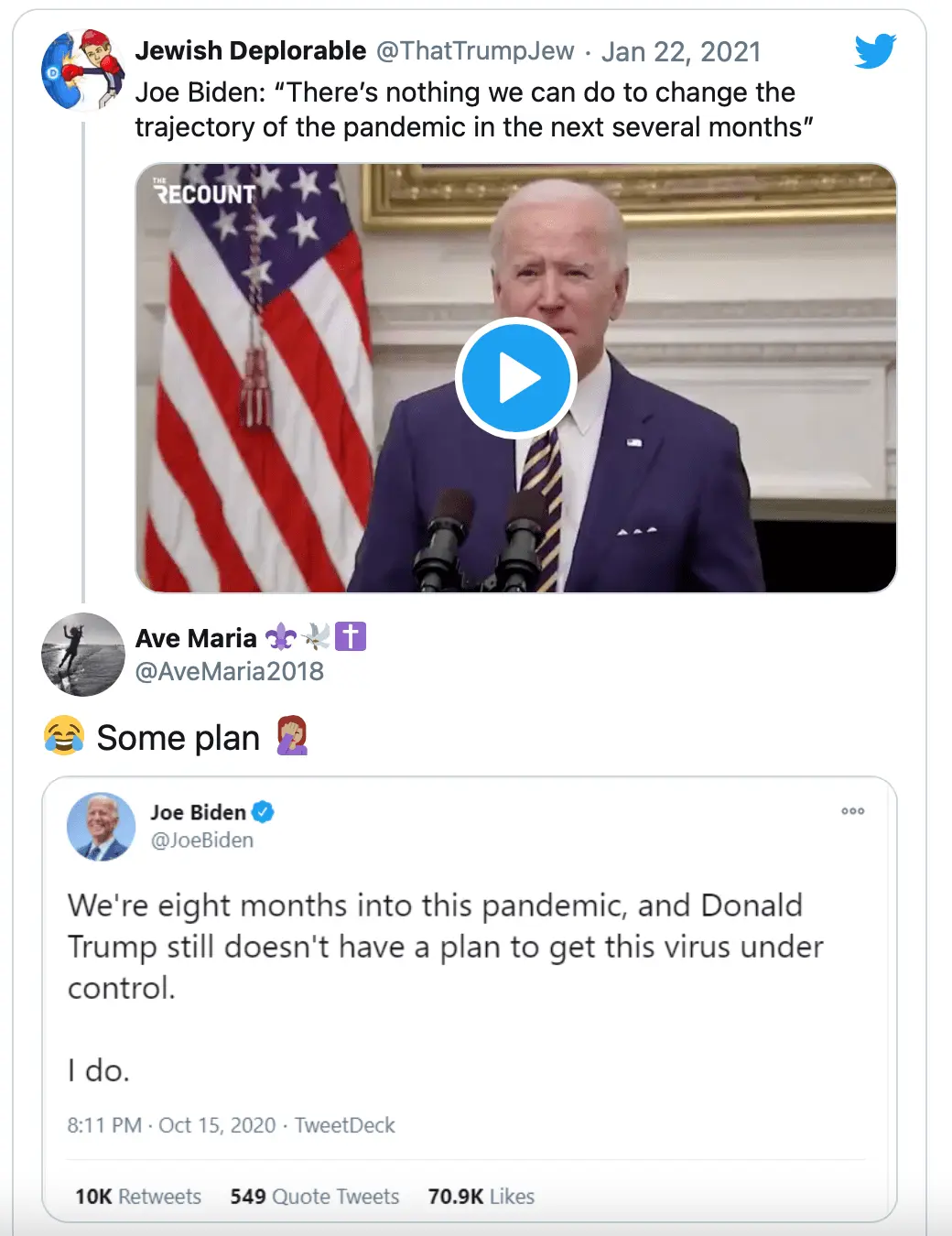Open the Ave Maria display name
Image resolution: width=952 pixels, height=1236 pixels.
[196, 638]
